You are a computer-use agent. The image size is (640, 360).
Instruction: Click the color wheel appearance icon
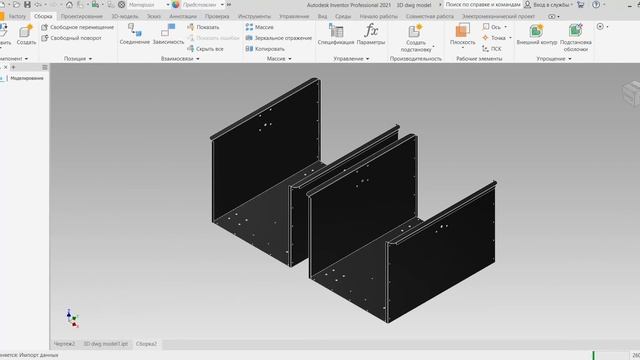click(176, 4)
